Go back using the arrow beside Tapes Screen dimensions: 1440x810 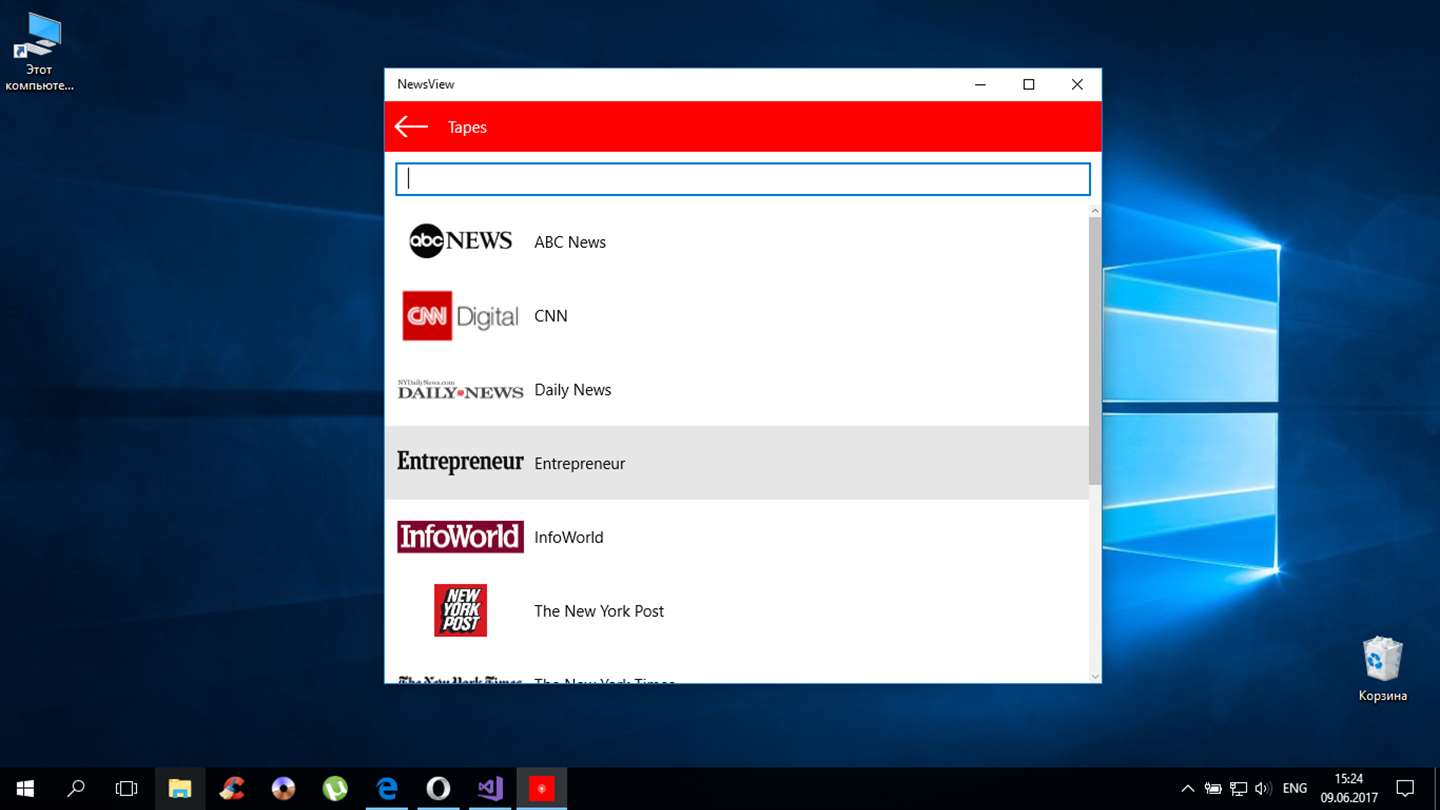(x=411, y=127)
